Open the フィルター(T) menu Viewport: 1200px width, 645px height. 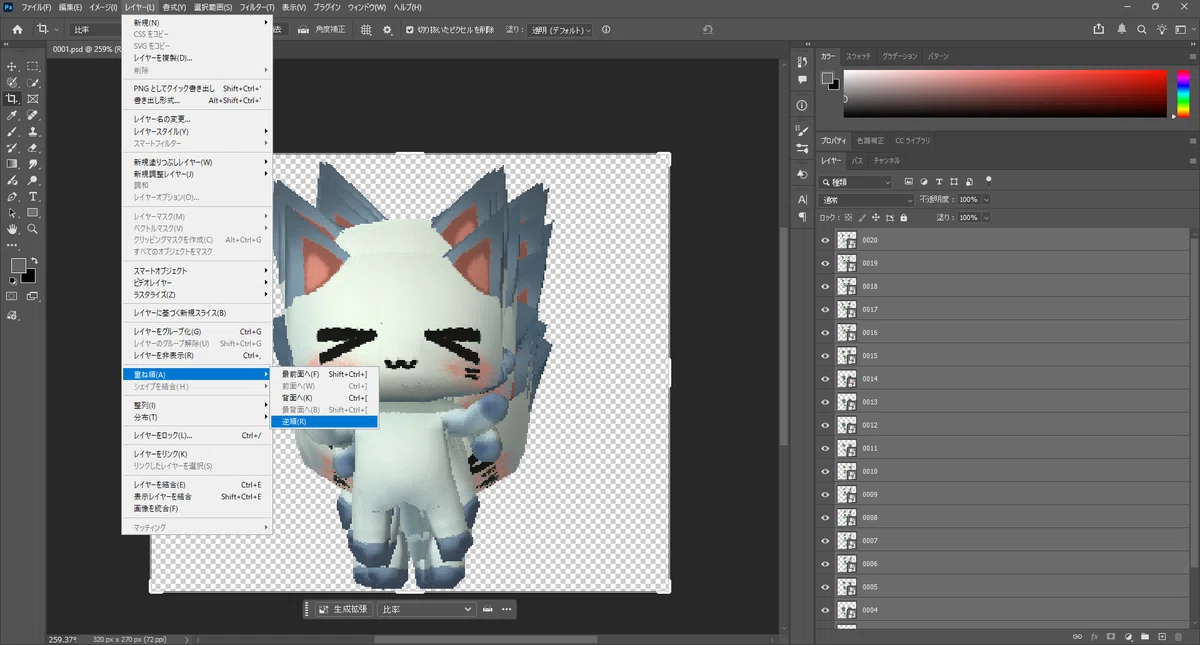coord(257,7)
